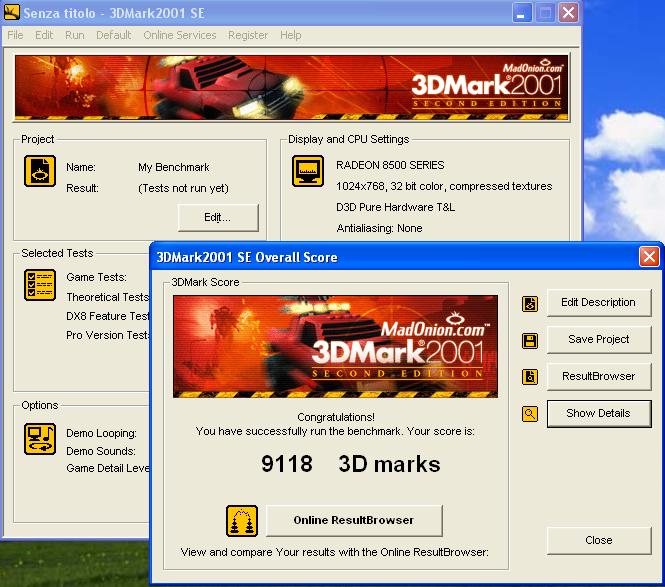
Task: Click the Save Project button
Action: coord(599,339)
